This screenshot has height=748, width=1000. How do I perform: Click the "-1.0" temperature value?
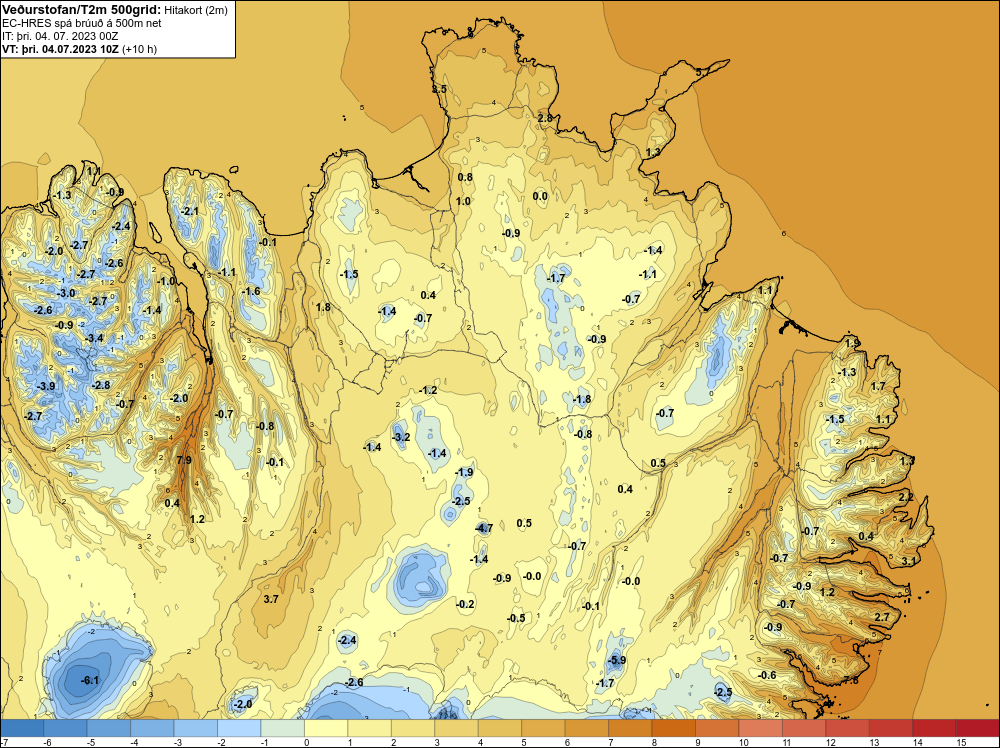tap(166, 281)
